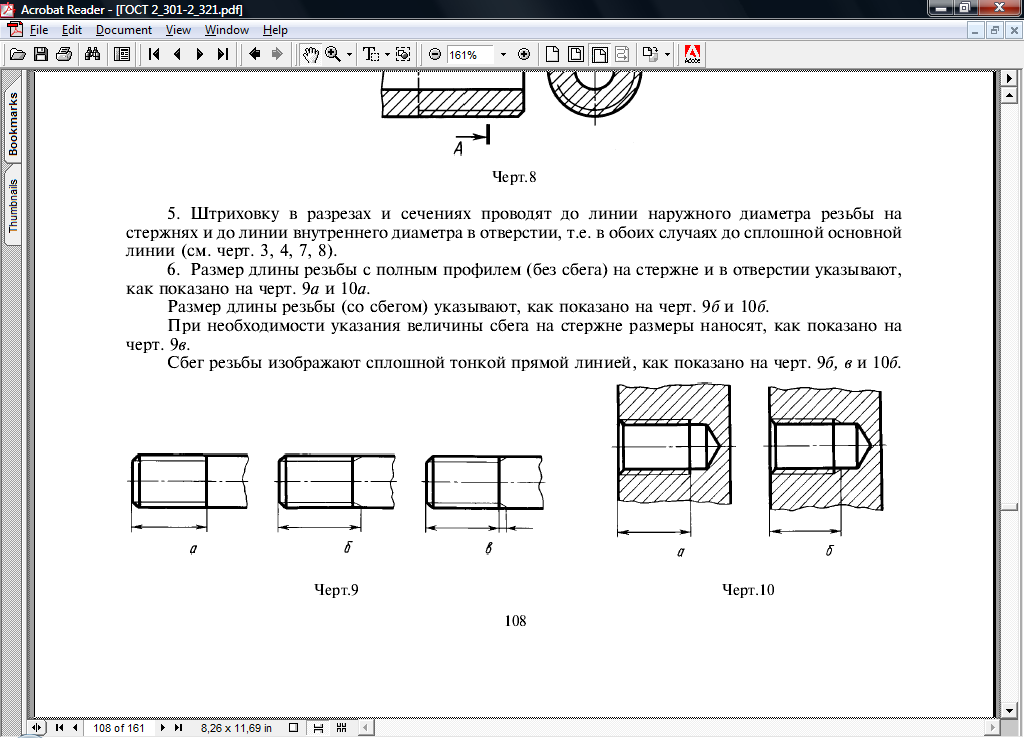Select Continuous Facing layout in status bar
The height and width of the screenshot is (738, 1024).
point(341,728)
